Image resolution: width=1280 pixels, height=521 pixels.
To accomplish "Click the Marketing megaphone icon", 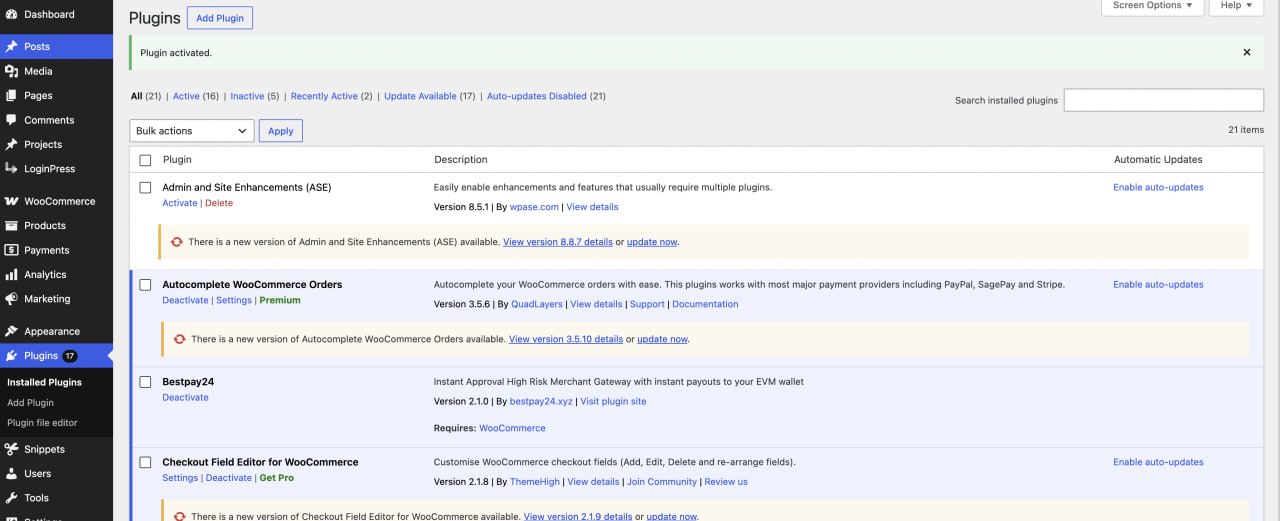I will [11, 298].
